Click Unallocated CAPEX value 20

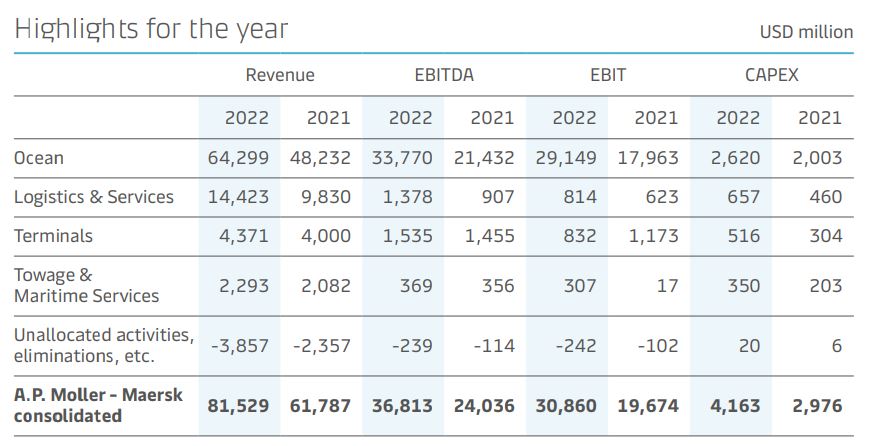(x=749, y=346)
